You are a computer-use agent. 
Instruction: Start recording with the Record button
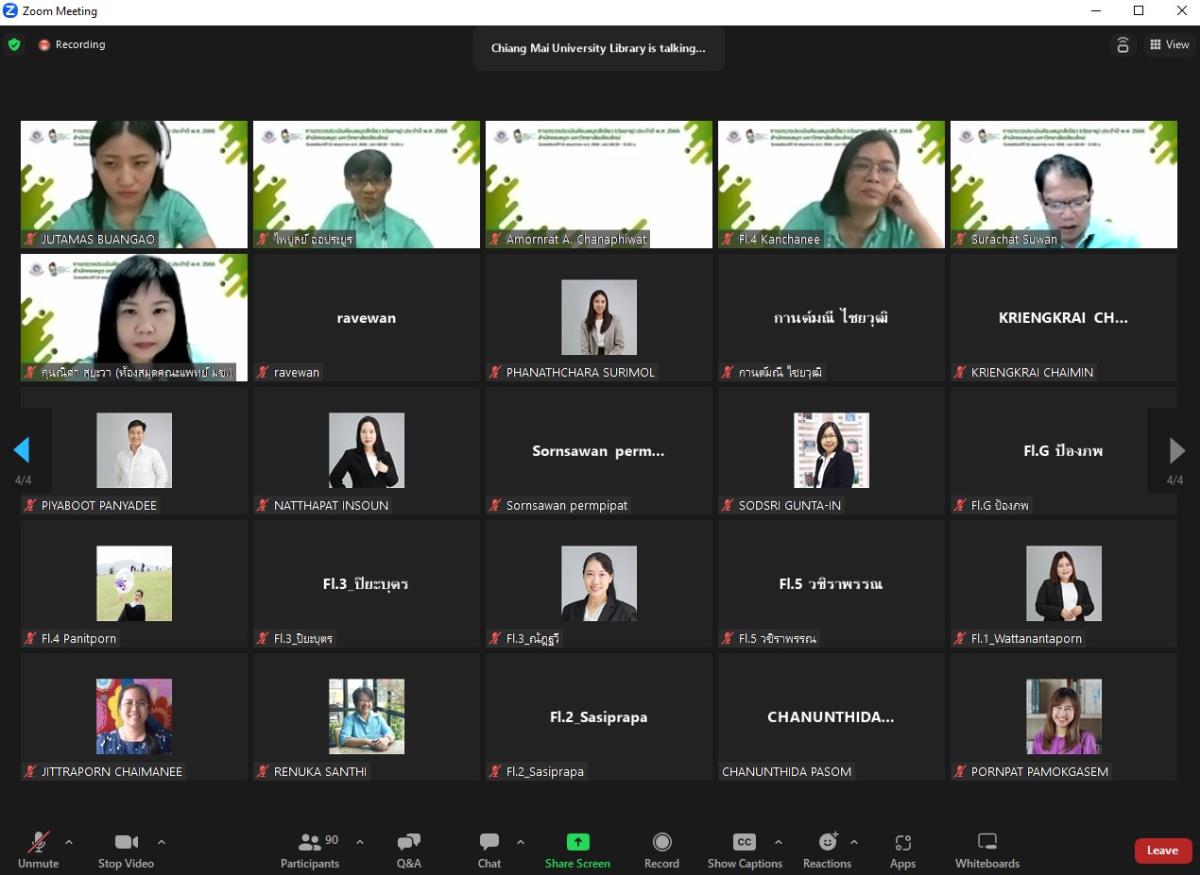coord(661,850)
